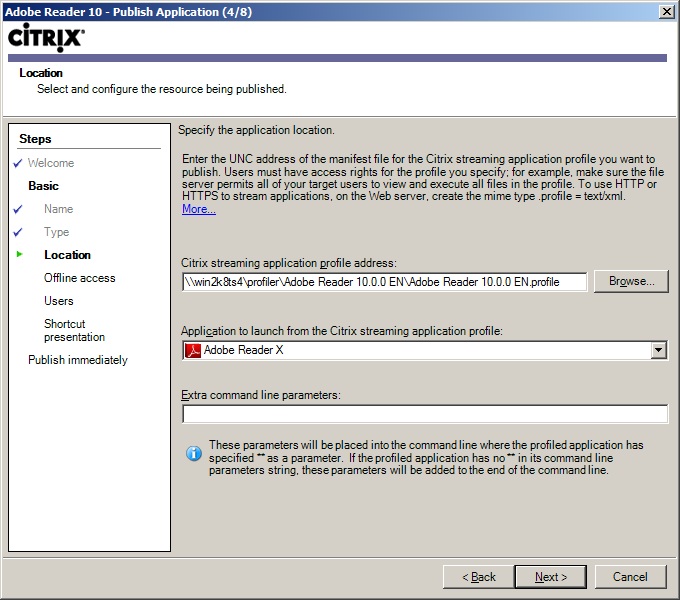
Task: Click the checkmark next to Welcome
Action: coord(18,163)
